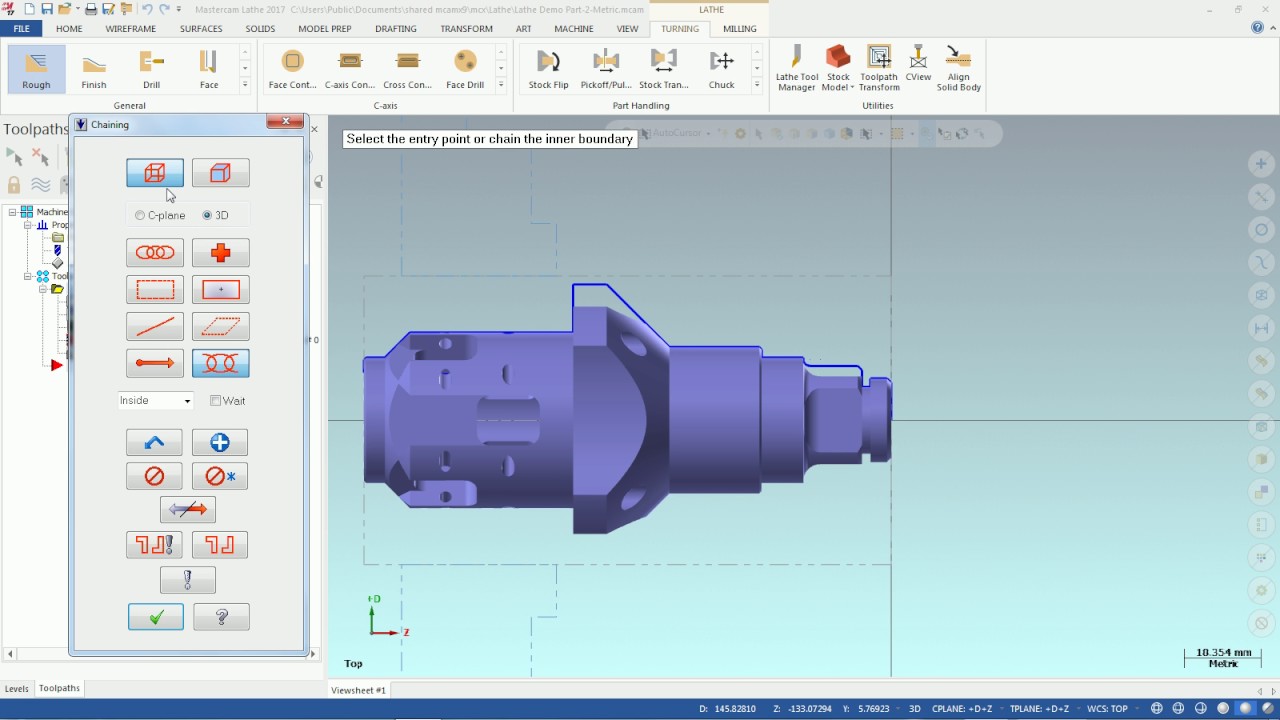Select solids chaining mode in Chaining dialog
Screen dimensions: 1280x720
click(x=221, y=173)
